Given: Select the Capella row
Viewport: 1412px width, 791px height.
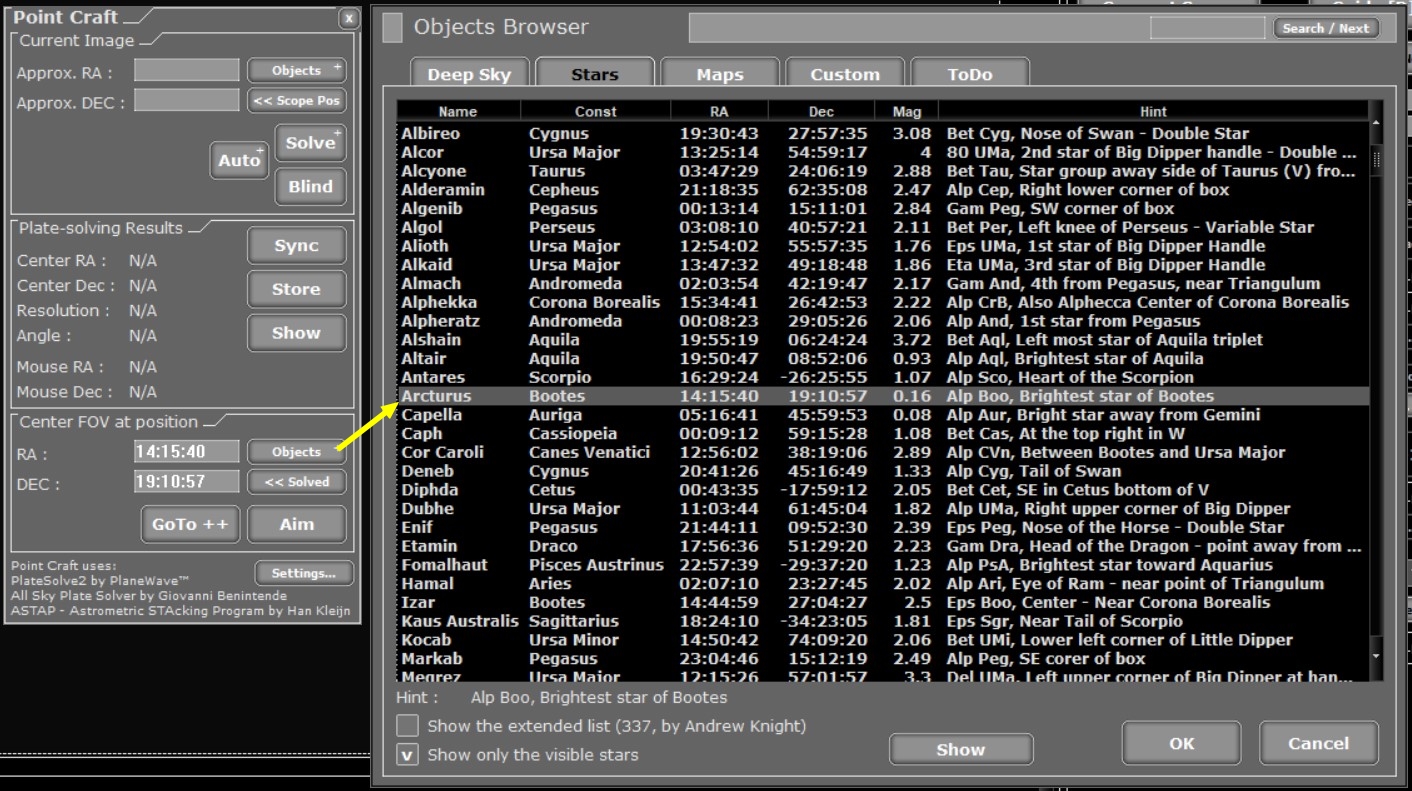Looking at the screenshot, I should (882, 415).
